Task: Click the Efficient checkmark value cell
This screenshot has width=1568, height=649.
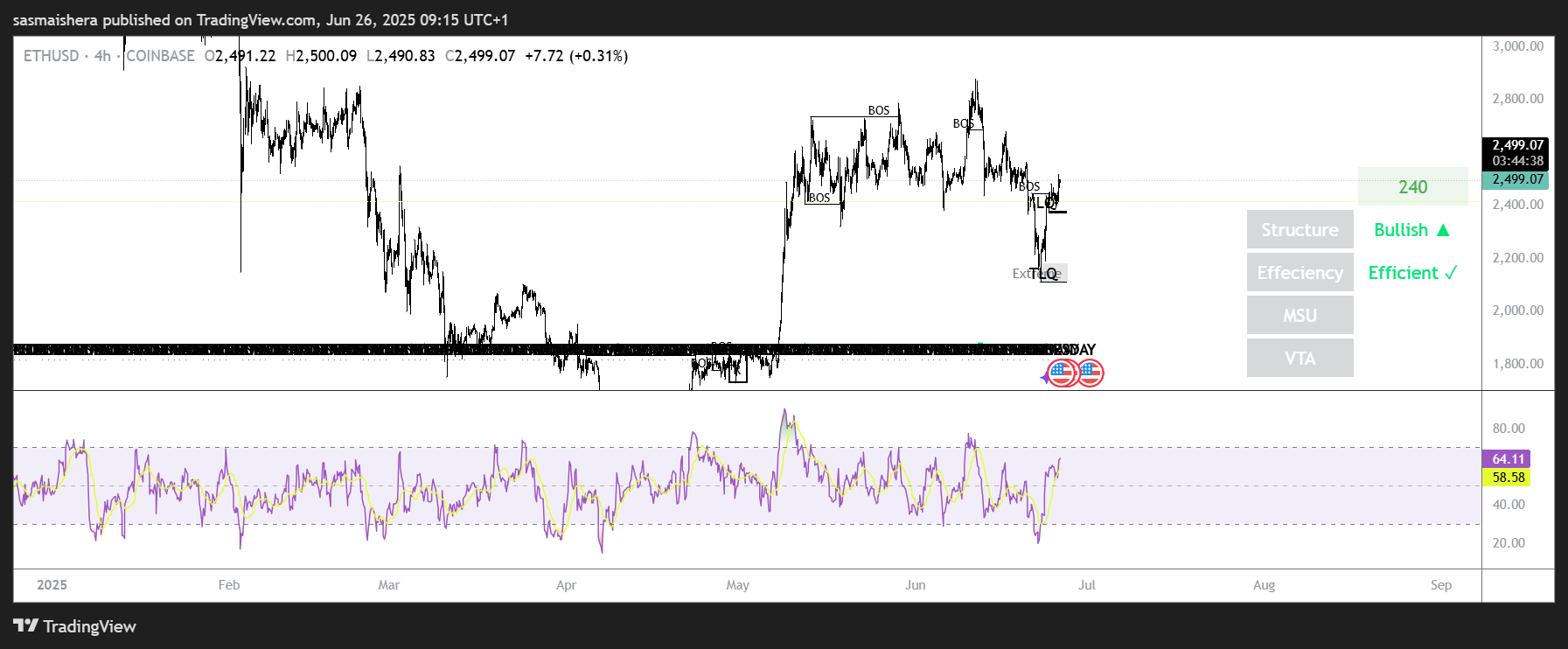Action: click(x=1412, y=273)
